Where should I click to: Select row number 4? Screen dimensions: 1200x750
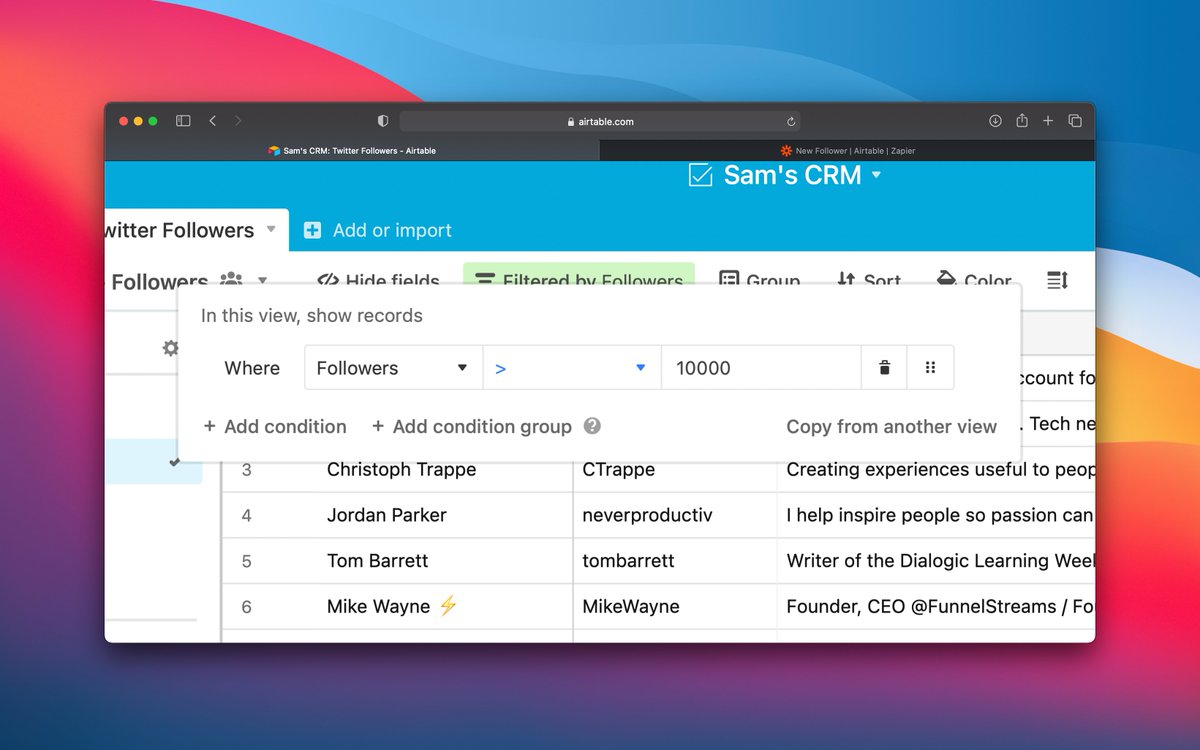coord(246,516)
